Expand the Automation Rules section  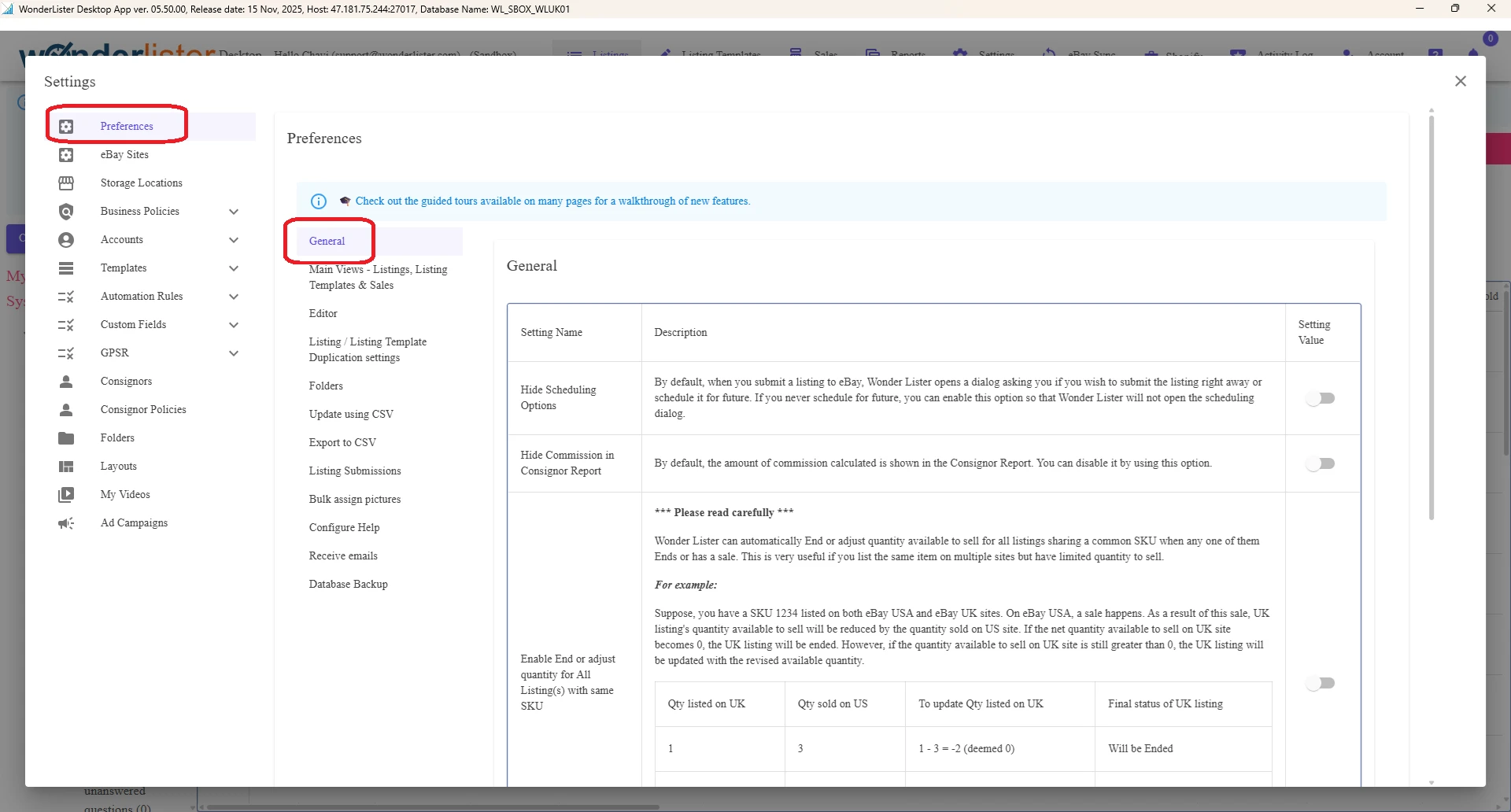[234, 297]
